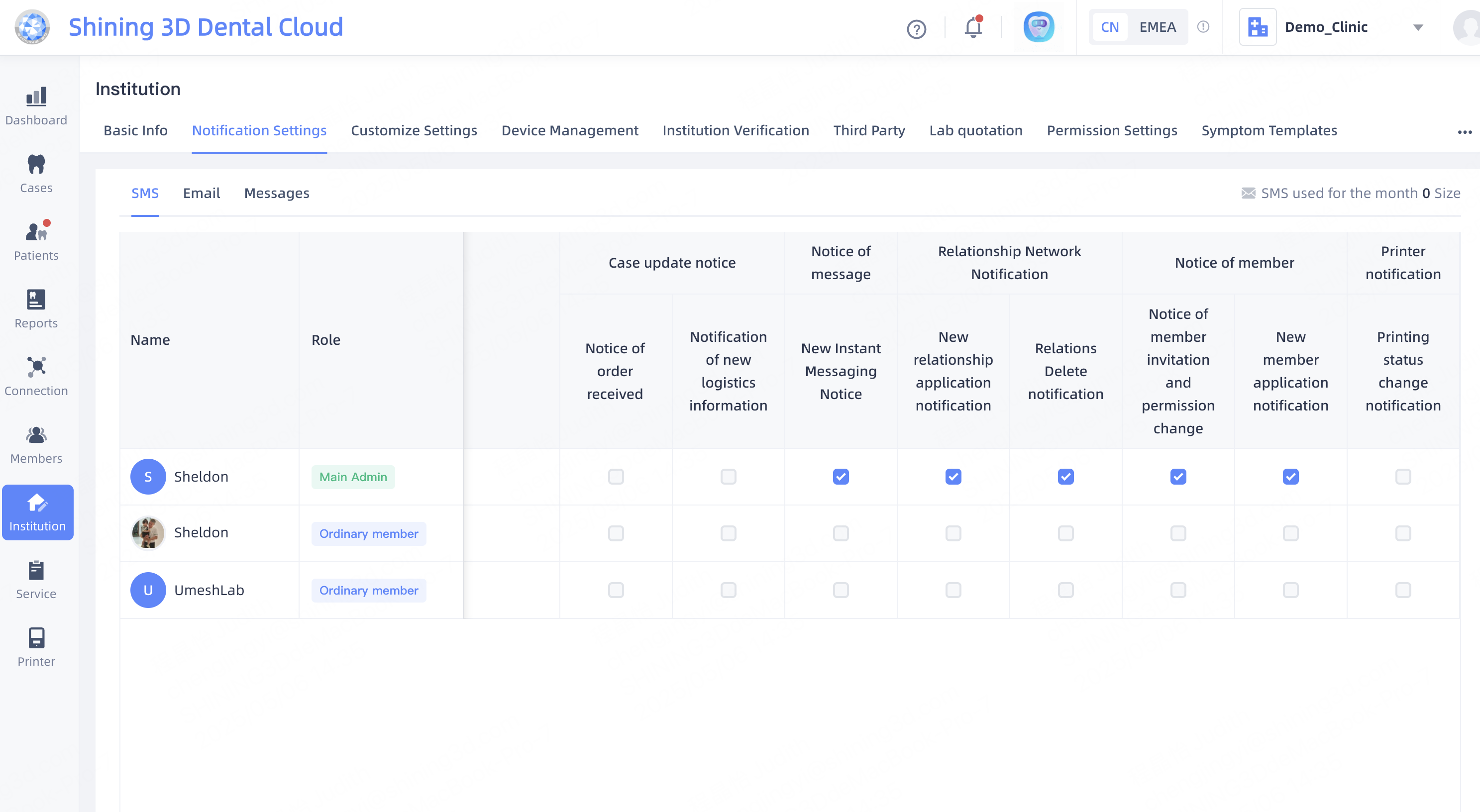
Task: Enable Notice of order received for UmeshLab
Action: pos(615,590)
